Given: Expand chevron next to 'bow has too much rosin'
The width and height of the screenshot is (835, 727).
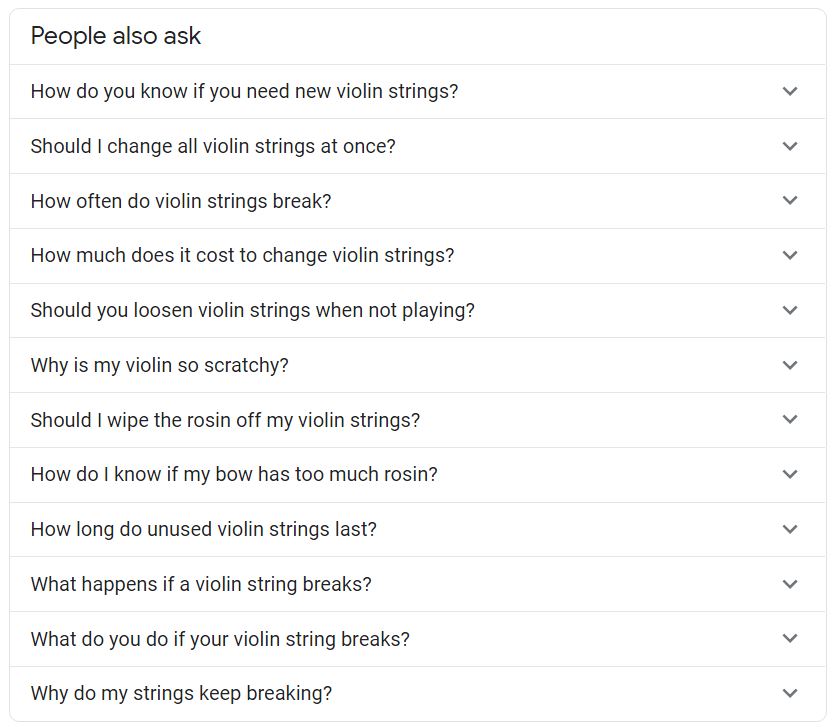Looking at the screenshot, I should point(790,474).
